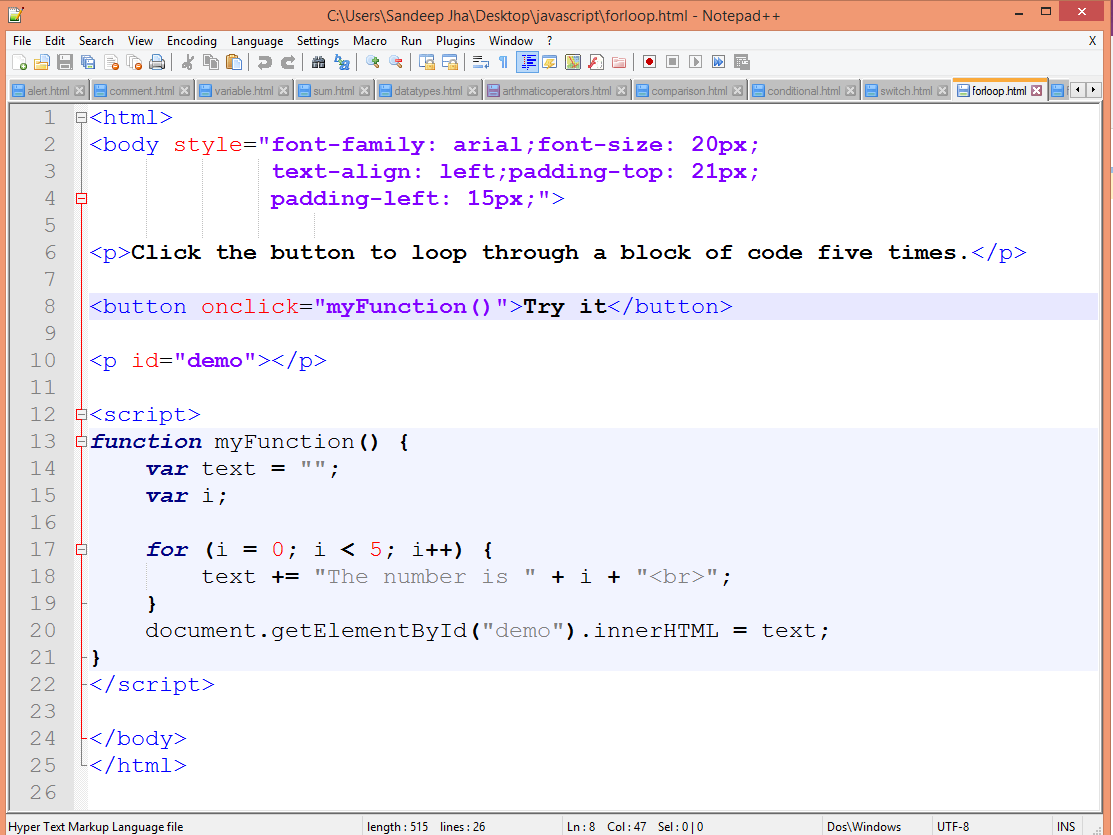Open the Encoding menu
Viewport: 1113px width, 835px height.
point(192,41)
